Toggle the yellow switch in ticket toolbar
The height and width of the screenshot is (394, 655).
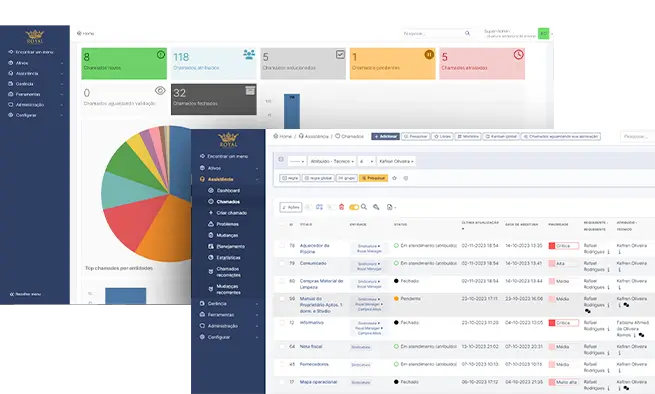click(x=354, y=207)
